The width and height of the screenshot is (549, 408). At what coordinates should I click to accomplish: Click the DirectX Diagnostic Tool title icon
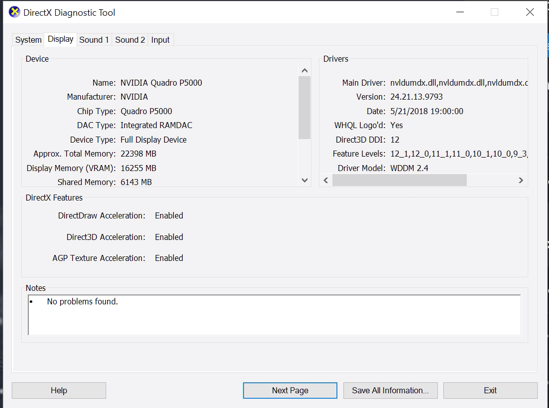pos(14,12)
